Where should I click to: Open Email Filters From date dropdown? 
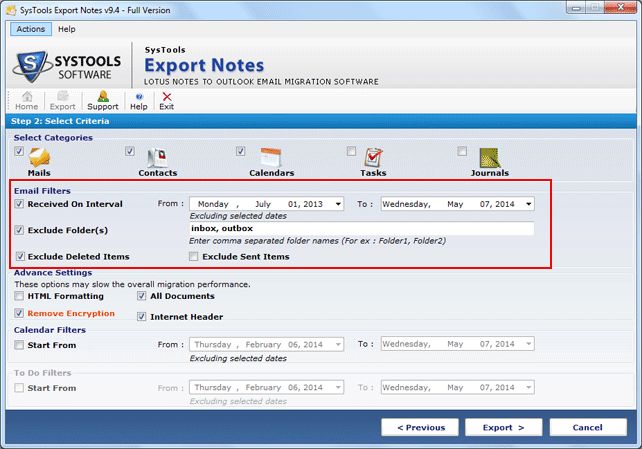click(338, 204)
